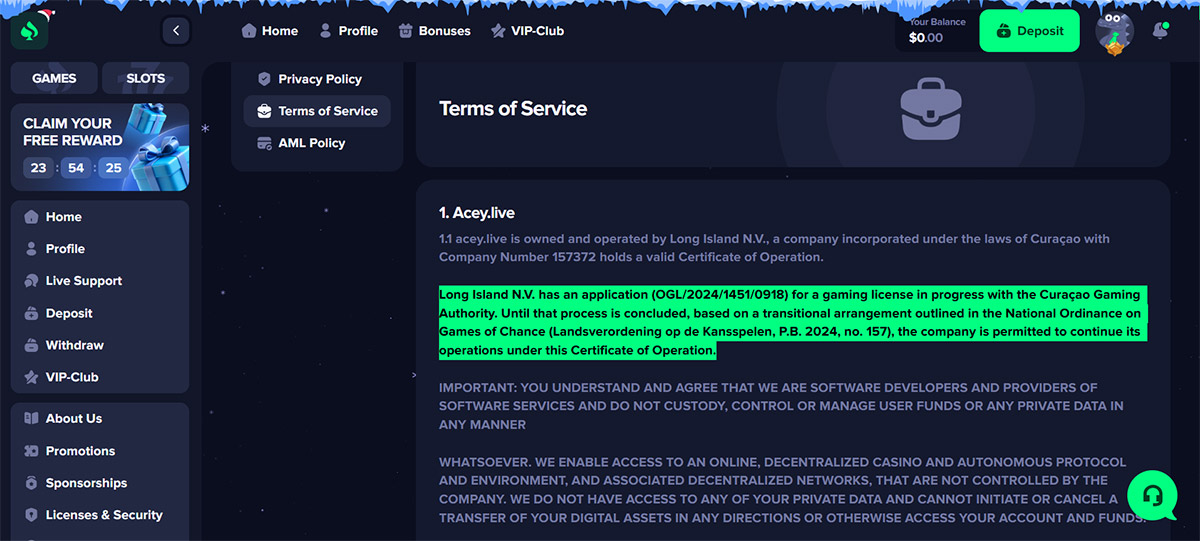
Task: Open Privacy Policy page
Action: click(318, 79)
